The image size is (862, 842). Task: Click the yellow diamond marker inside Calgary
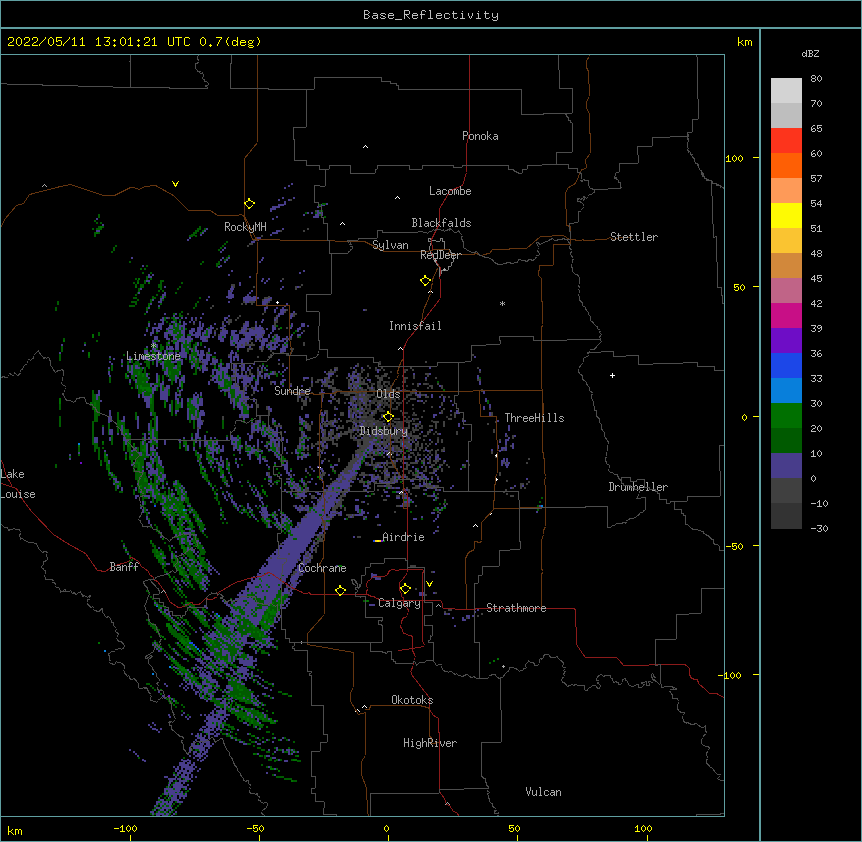pos(405,589)
